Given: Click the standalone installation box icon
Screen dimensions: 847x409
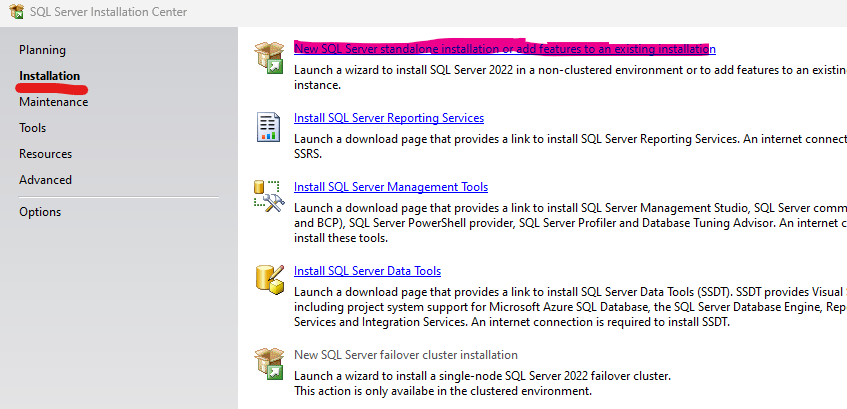Looking at the screenshot, I should (x=270, y=57).
